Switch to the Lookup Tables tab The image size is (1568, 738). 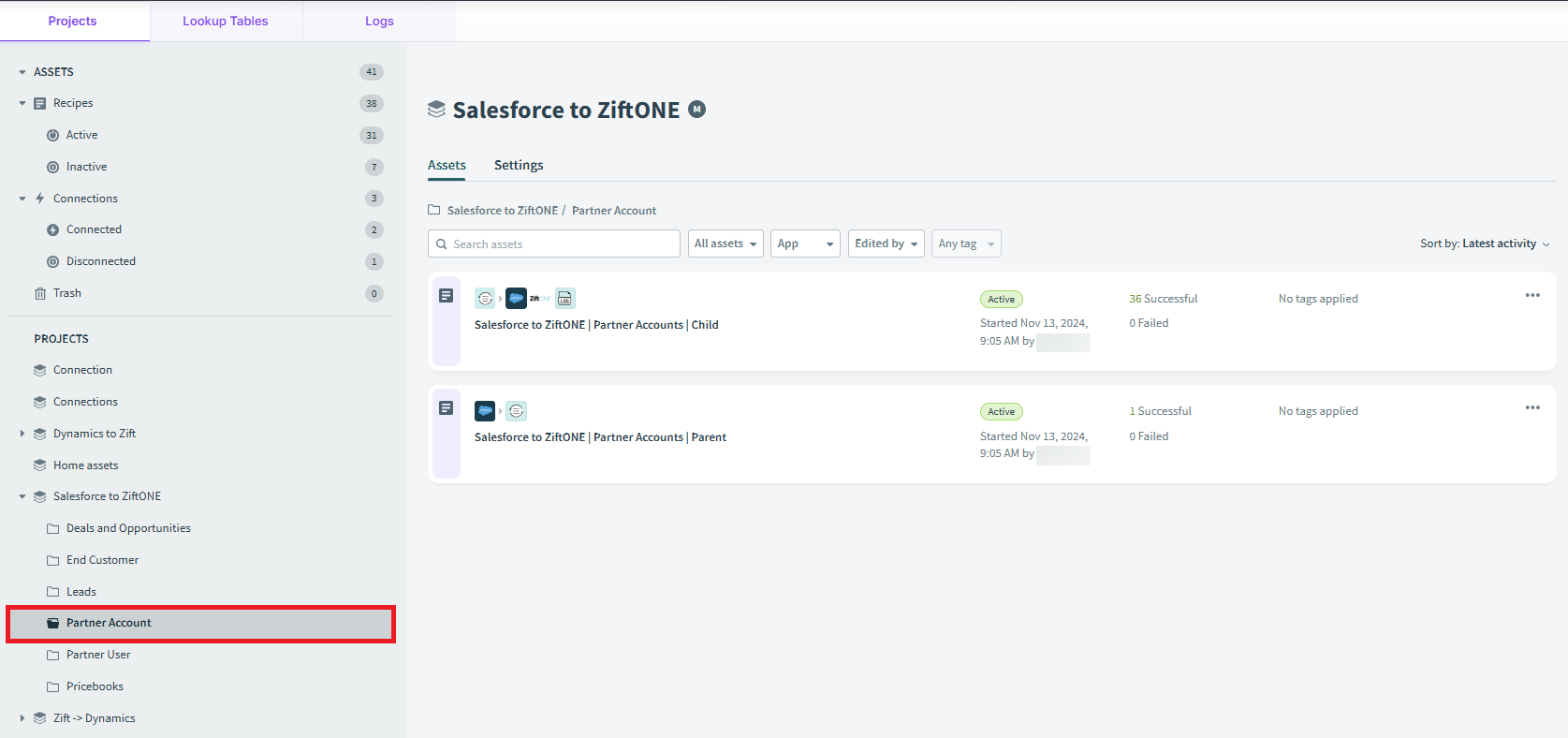tap(226, 21)
